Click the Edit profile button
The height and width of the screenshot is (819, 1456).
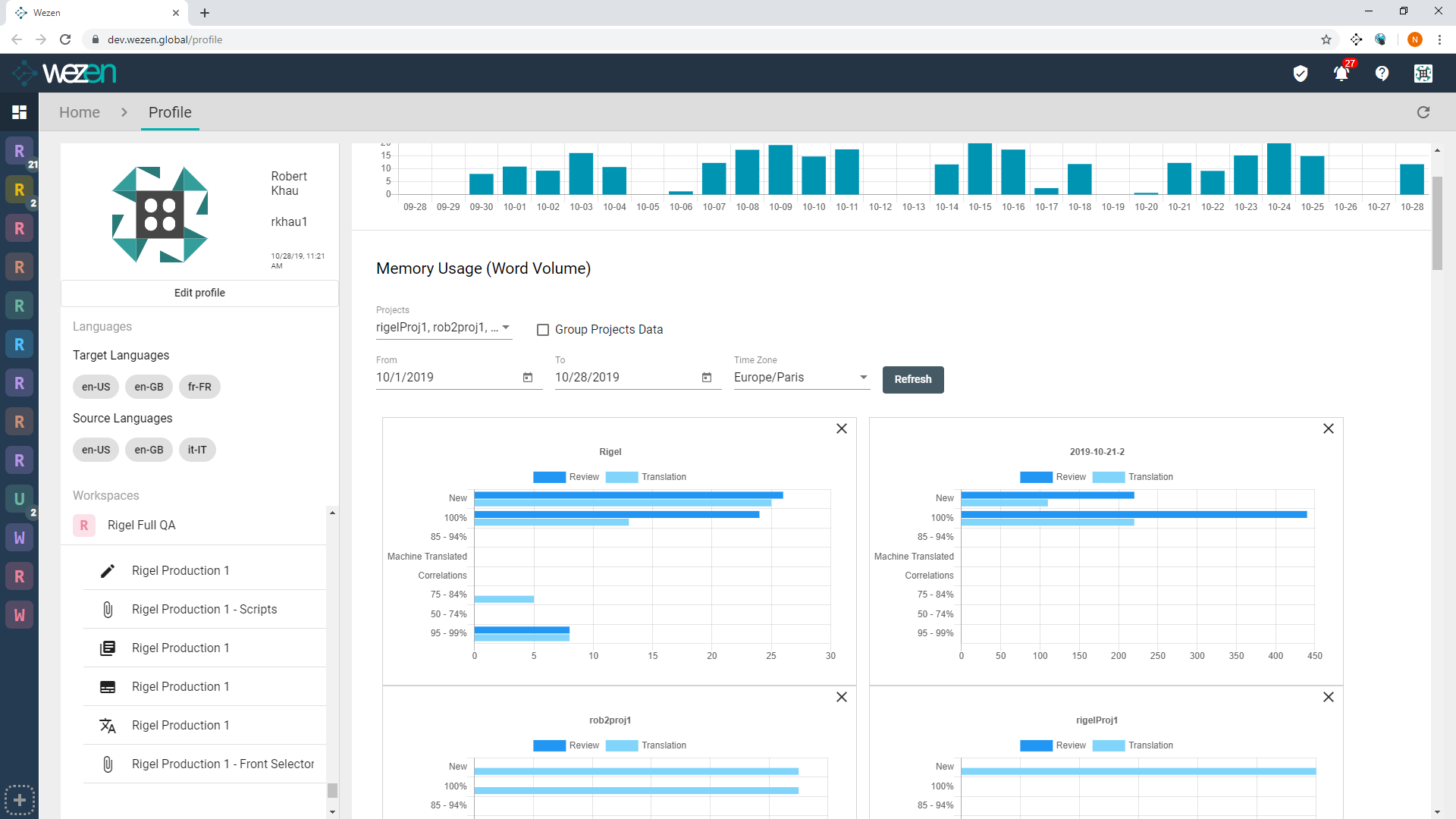click(199, 293)
